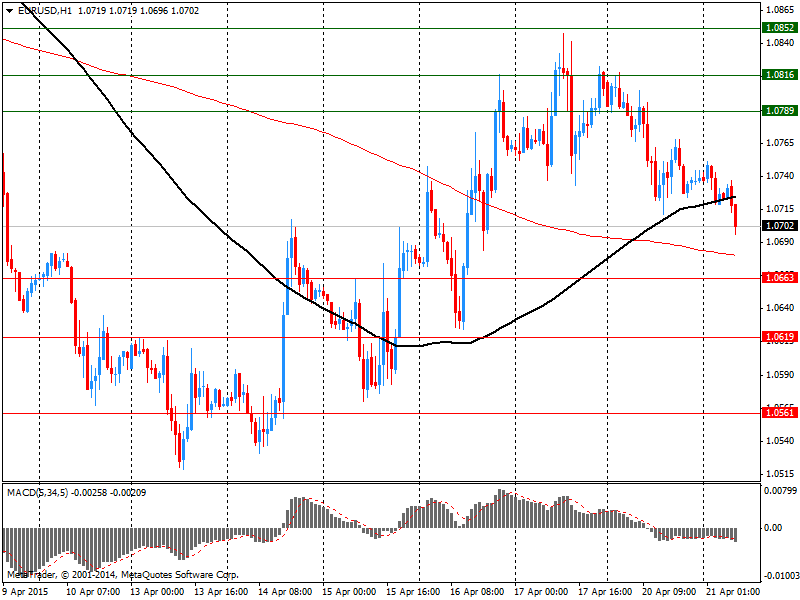Click the red 1.0561 support price label

pos(780,413)
